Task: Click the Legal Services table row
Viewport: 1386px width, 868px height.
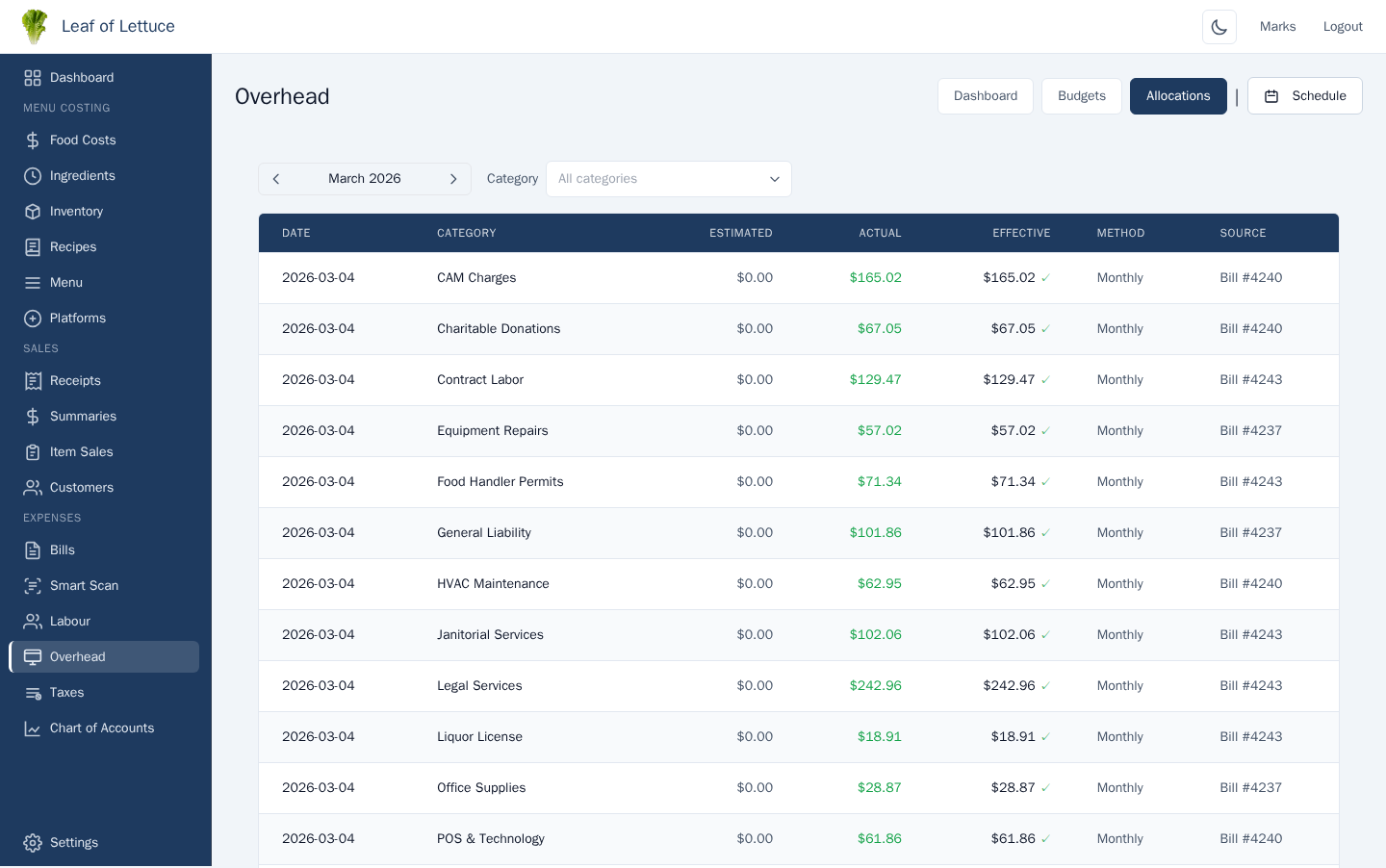Action: (x=674, y=685)
